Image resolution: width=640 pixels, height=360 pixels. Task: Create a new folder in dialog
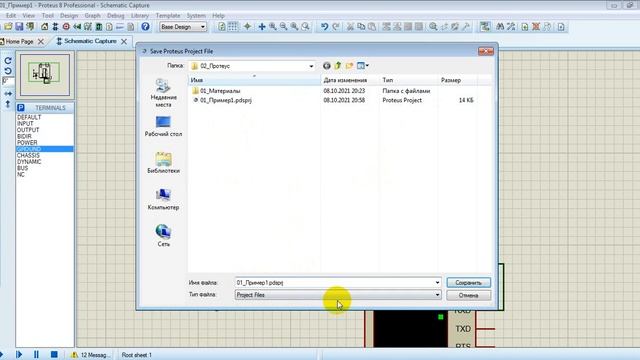[349, 66]
